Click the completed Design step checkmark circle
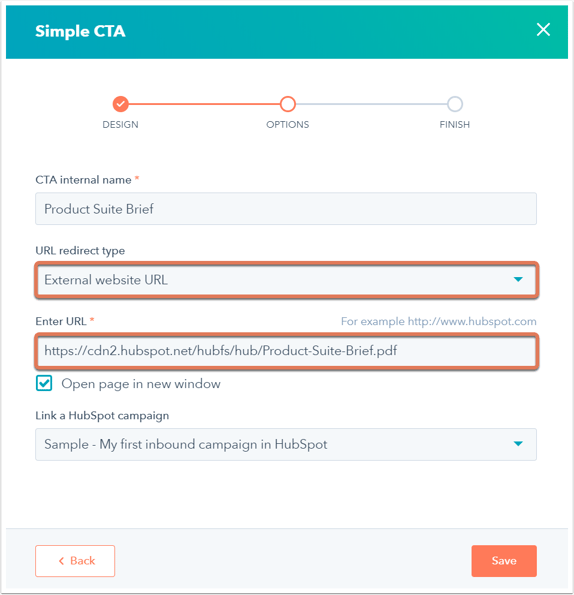Image resolution: width=574 pixels, height=595 pixels. [121, 104]
